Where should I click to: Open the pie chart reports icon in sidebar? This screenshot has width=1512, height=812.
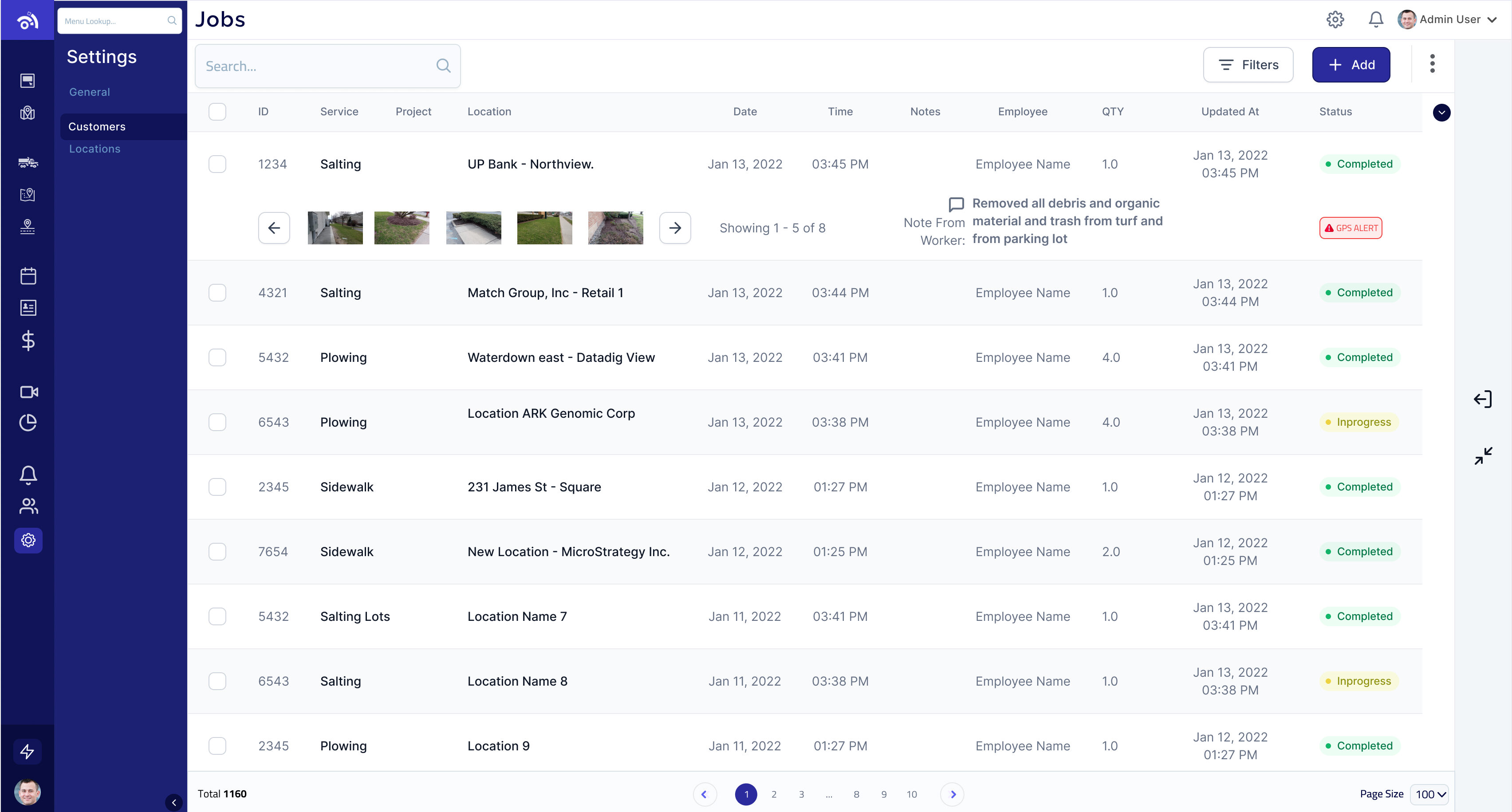pos(28,423)
